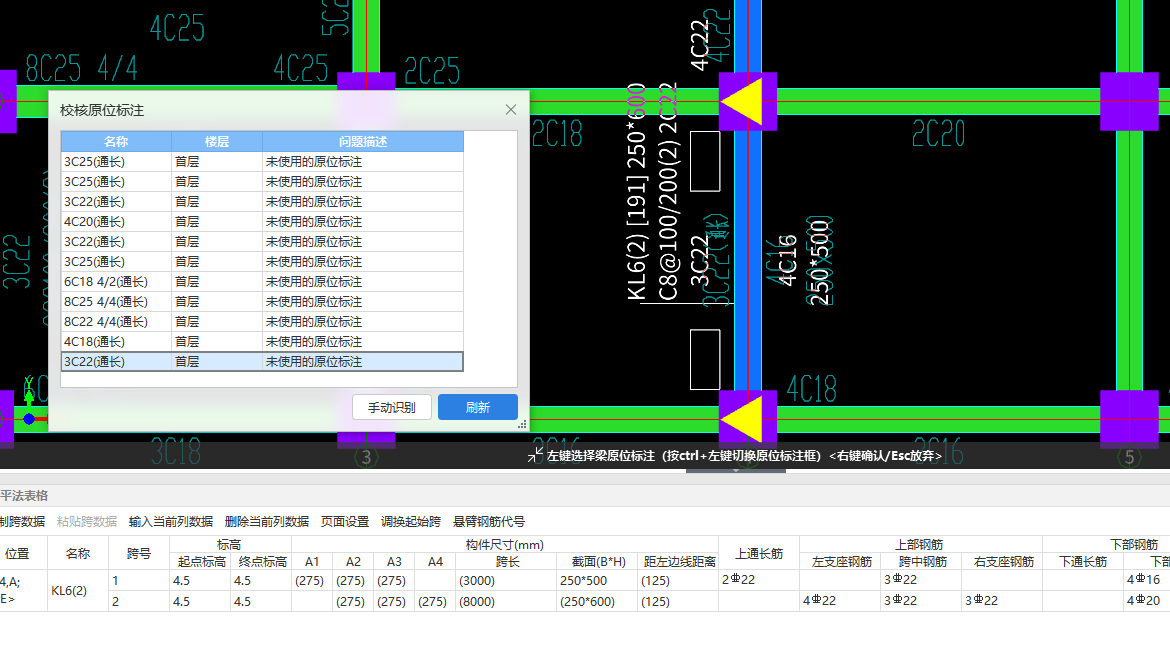Click span 2 跨长 cell (8000)
Viewport: 1170px width, 650px height.
coord(506,601)
